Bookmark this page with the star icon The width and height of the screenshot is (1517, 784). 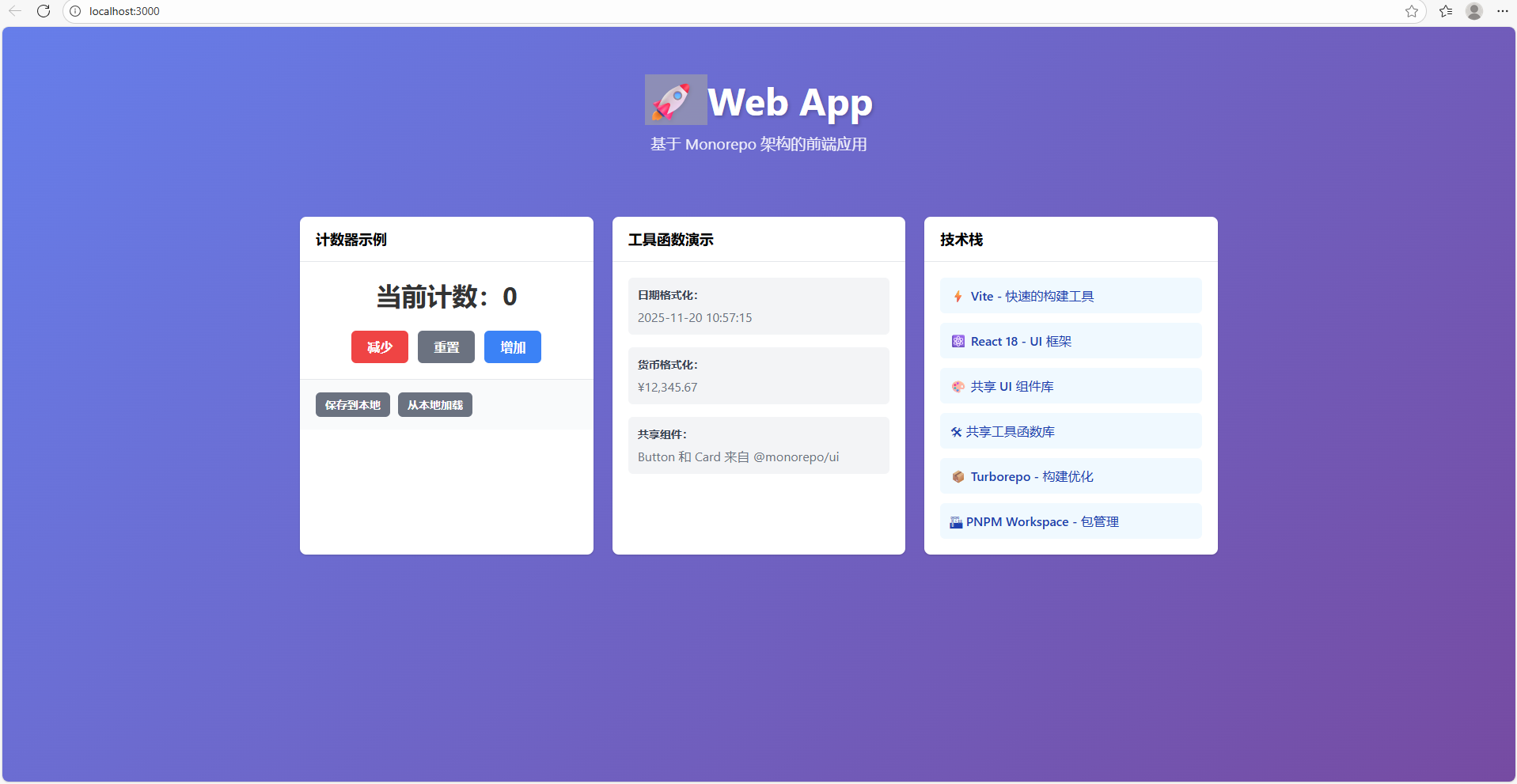(x=1412, y=11)
